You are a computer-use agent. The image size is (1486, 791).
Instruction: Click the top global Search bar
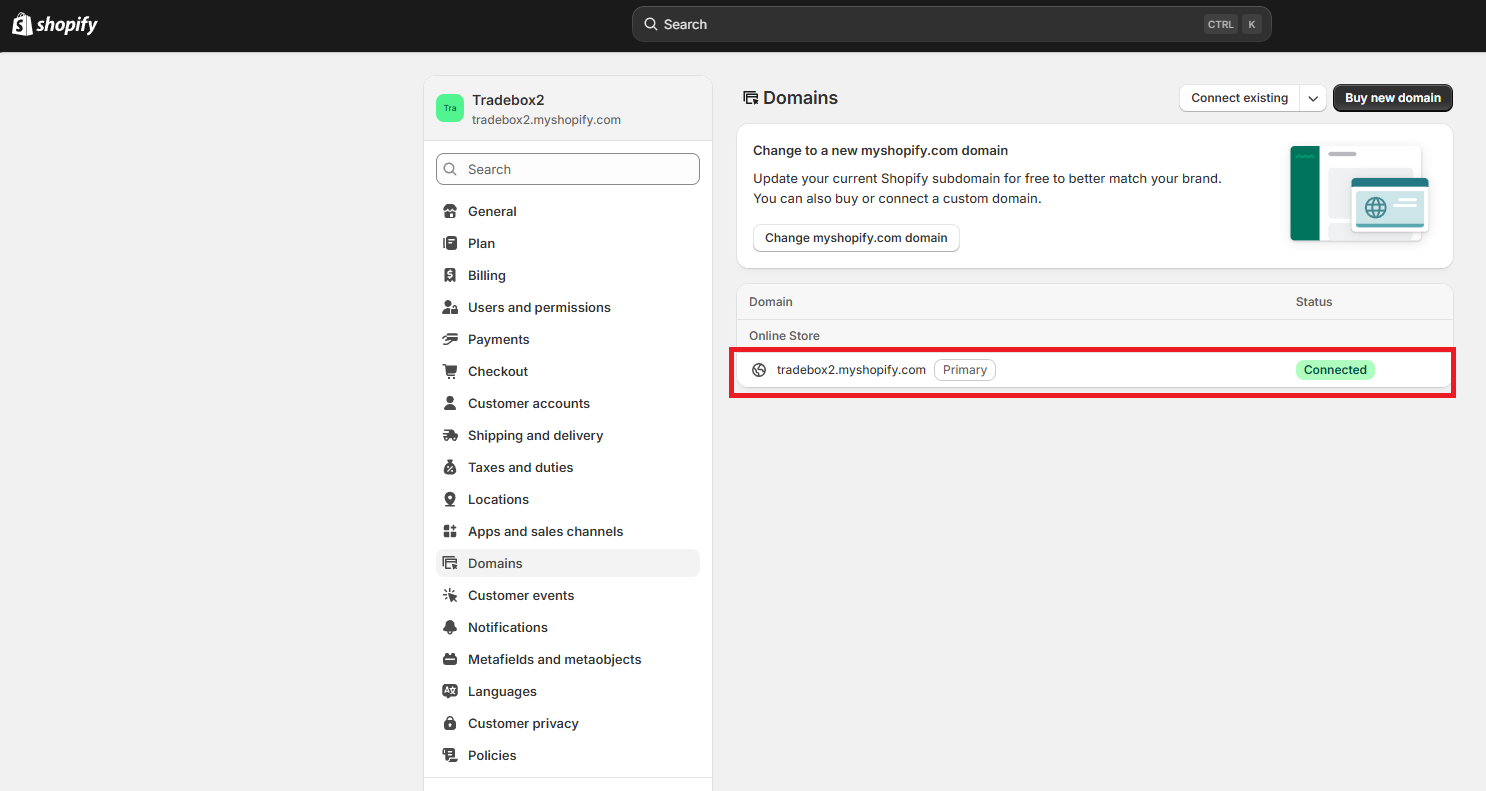pos(950,24)
